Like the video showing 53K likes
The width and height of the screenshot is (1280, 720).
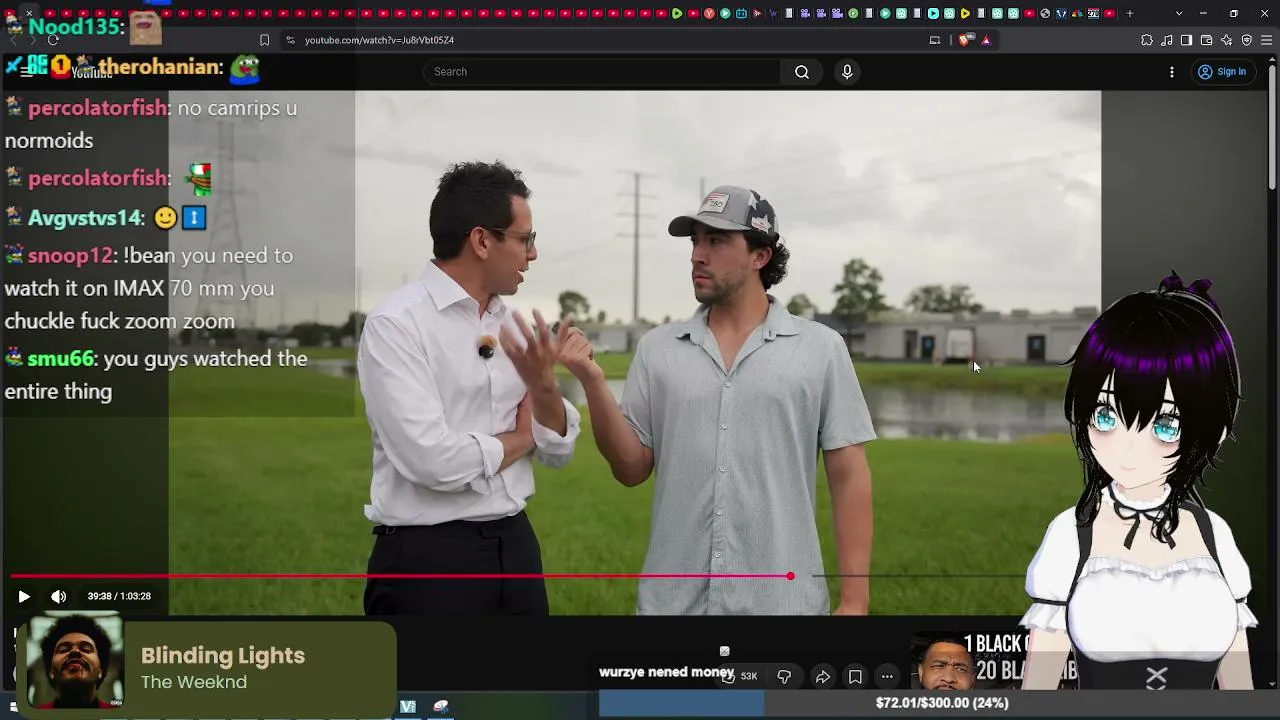[739, 677]
